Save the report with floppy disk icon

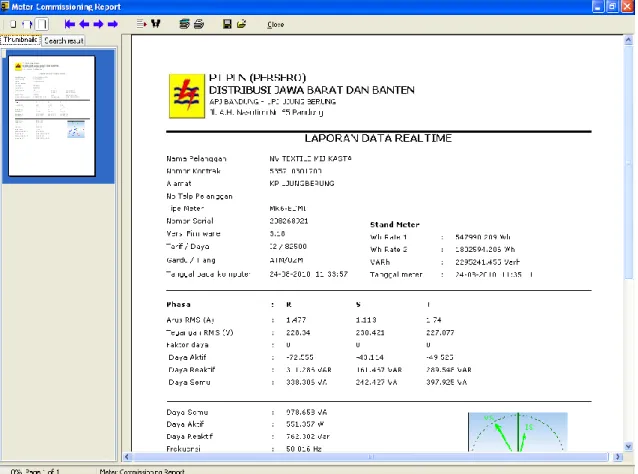coord(227,24)
